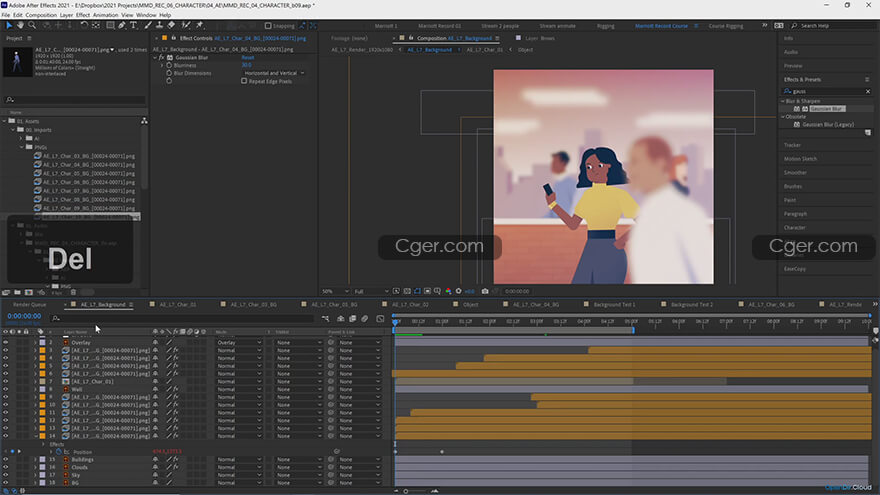
Task: Click the viewer snapshot camera icon
Action: point(485,291)
